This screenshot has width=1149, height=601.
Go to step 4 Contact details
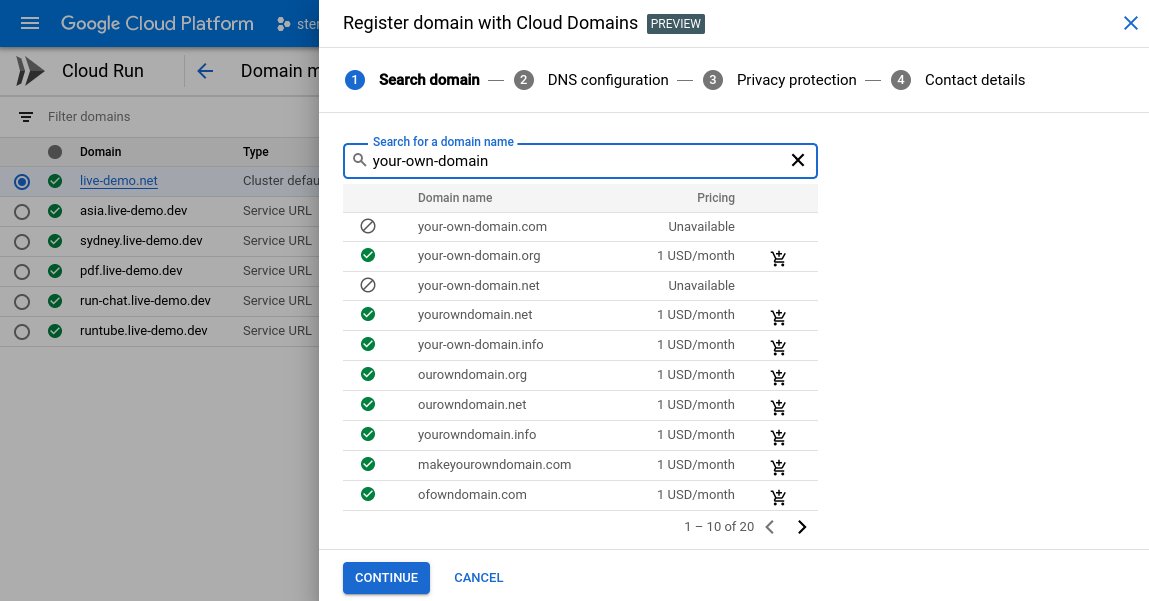(x=958, y=80)
